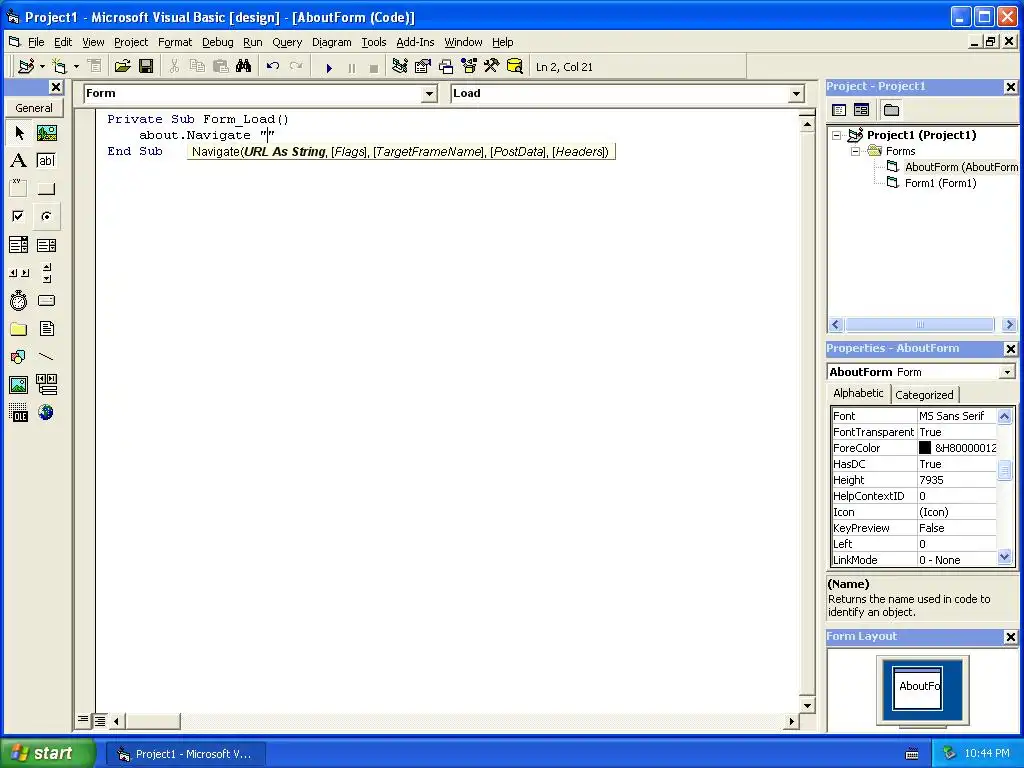Switch to Procedure View button
1024x768 pixels.
pyautogui.click(x=83, y=720)
